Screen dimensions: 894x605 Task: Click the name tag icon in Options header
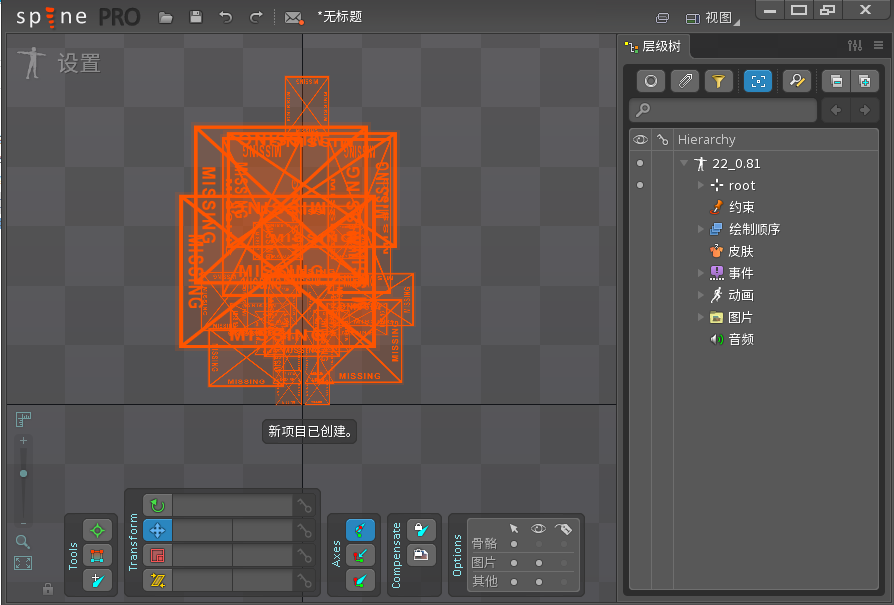coord(563,529)
